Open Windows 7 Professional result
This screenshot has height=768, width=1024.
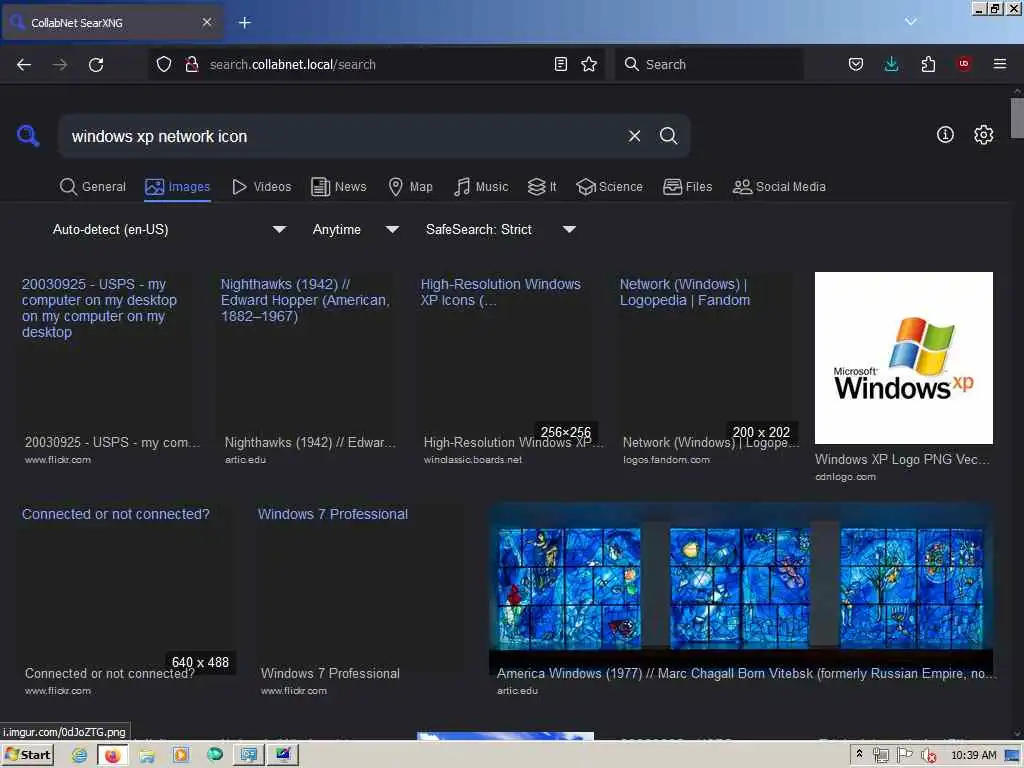click(x=362, y=600)
